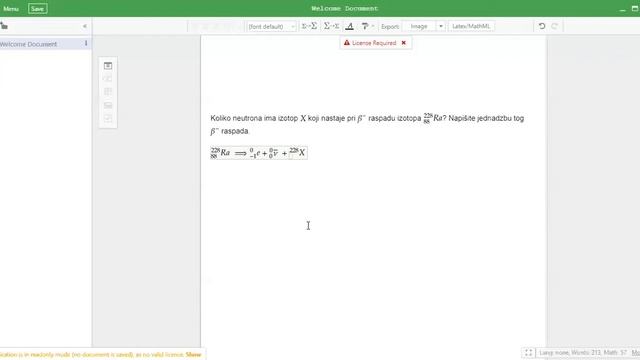Click the window title Welcome Document
The height and width of the screenshot is (360, 640).
(345, 8)
